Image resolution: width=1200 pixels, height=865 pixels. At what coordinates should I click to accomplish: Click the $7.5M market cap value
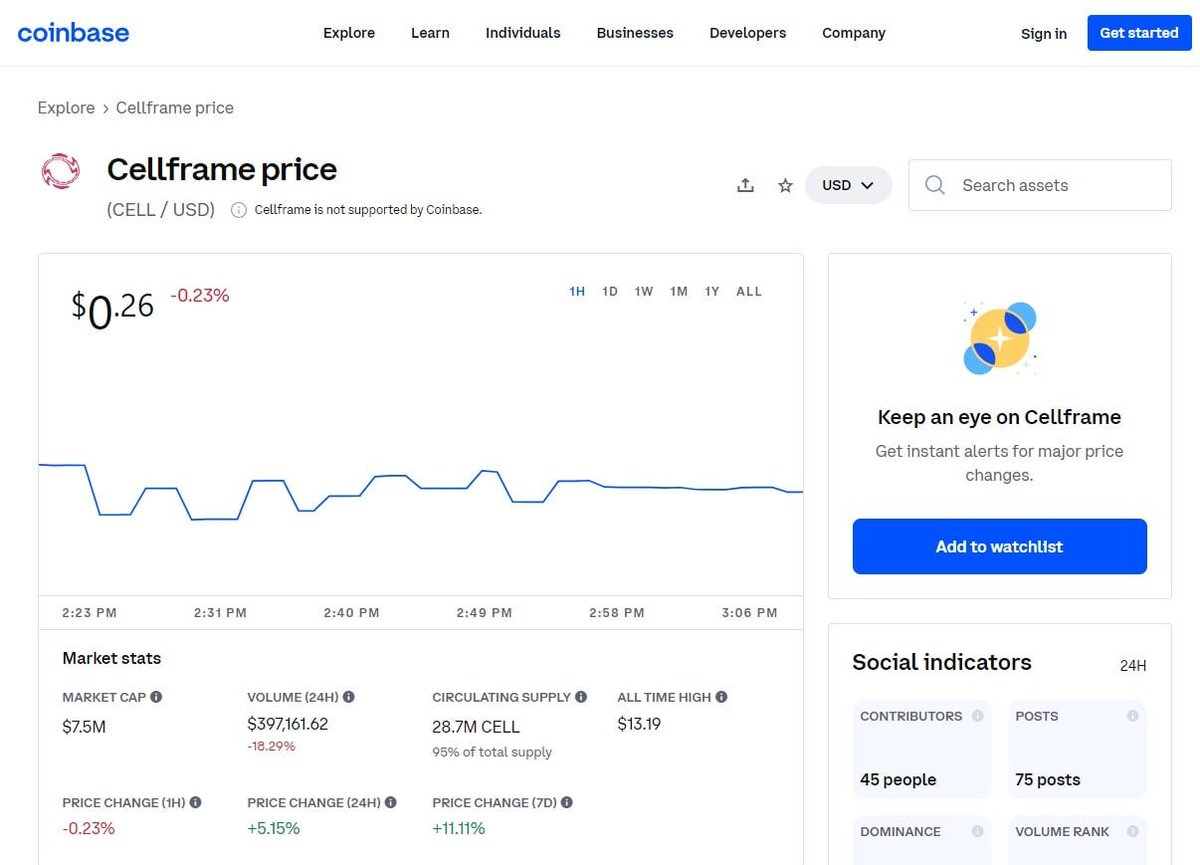click(84, 727)
